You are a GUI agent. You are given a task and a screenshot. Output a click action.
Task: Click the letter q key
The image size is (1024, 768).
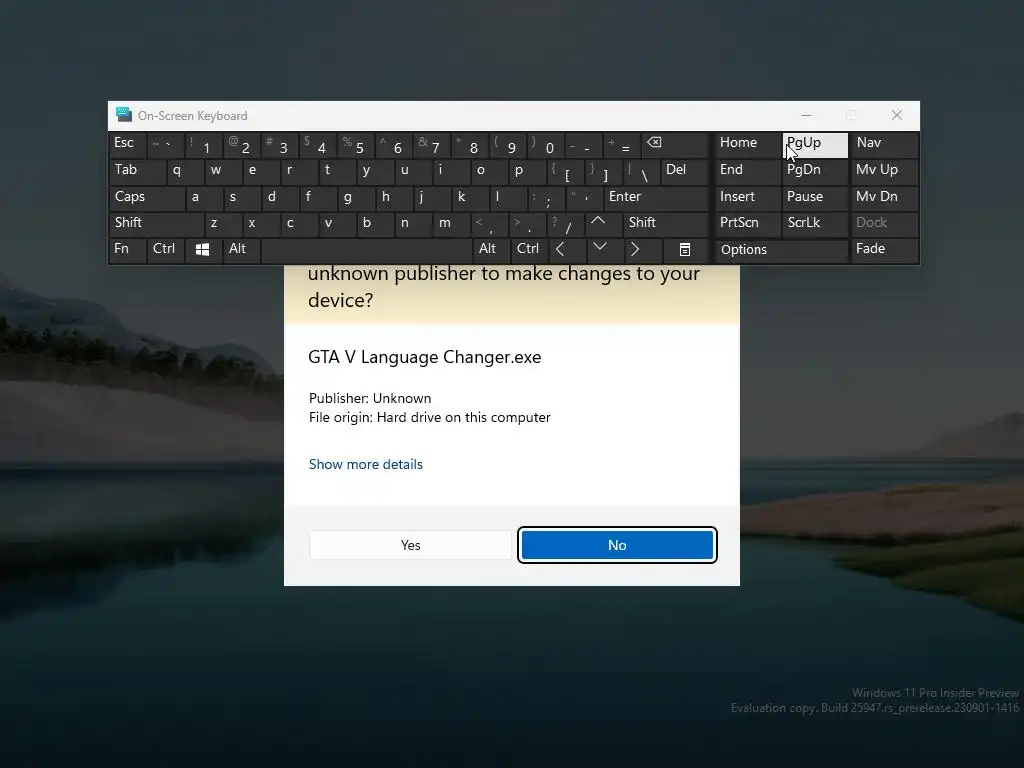[x=184, y=170]
